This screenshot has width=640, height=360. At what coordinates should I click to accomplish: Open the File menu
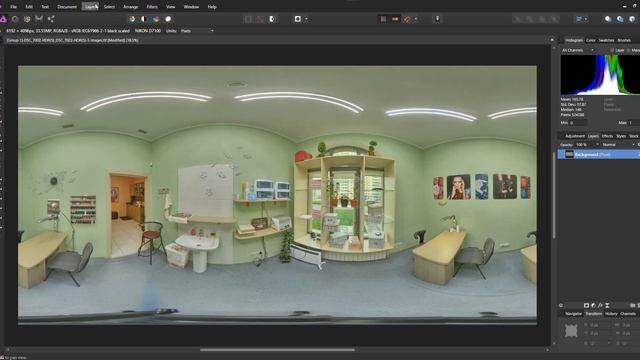click(13, 7)
